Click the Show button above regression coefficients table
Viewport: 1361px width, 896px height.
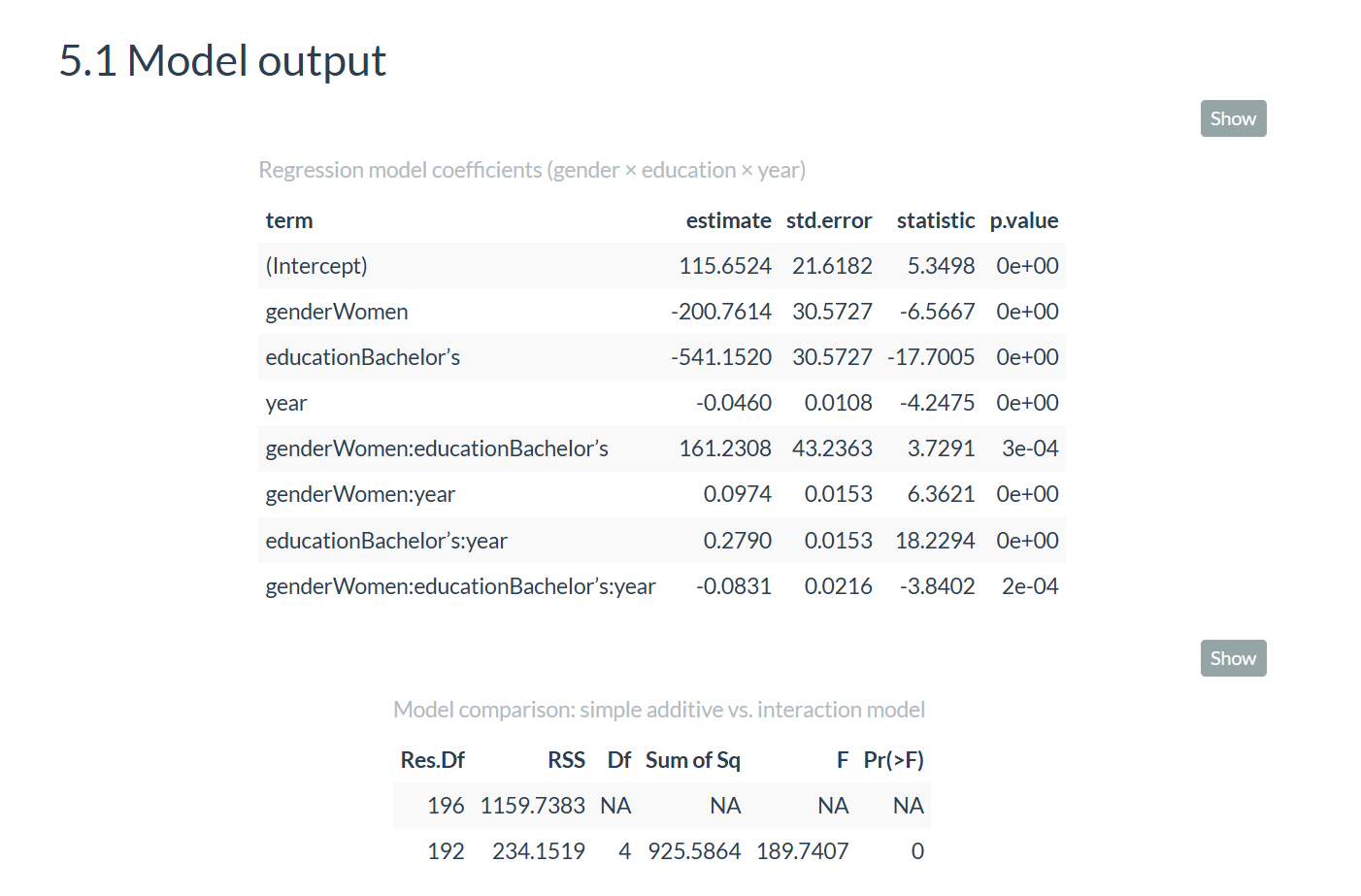(1233, 118)
